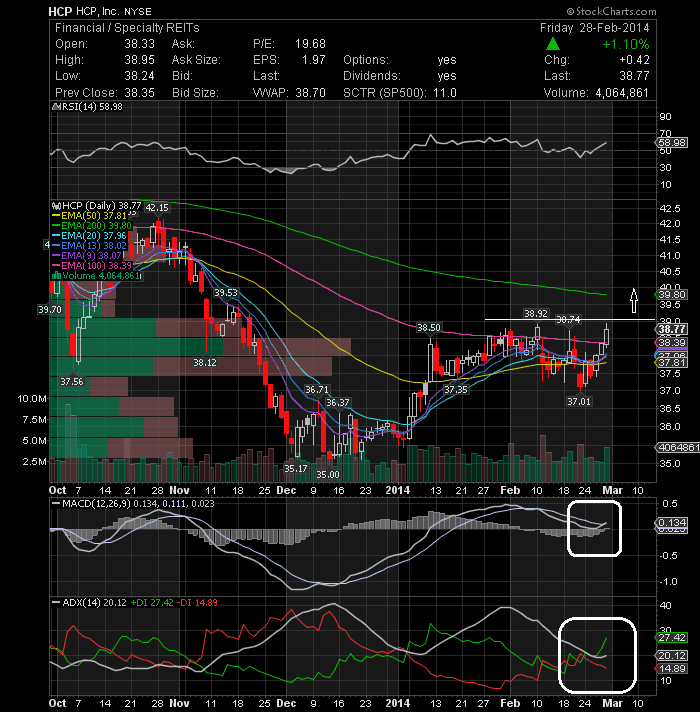700x712 pixels.
Task: Click the VWAP value 38.70
Action: coord(311,93)
